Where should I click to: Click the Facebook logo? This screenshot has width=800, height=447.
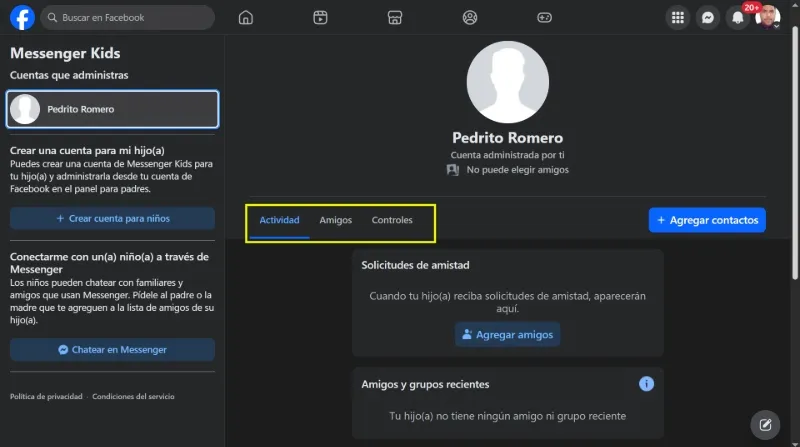click(x=22, y=17)
